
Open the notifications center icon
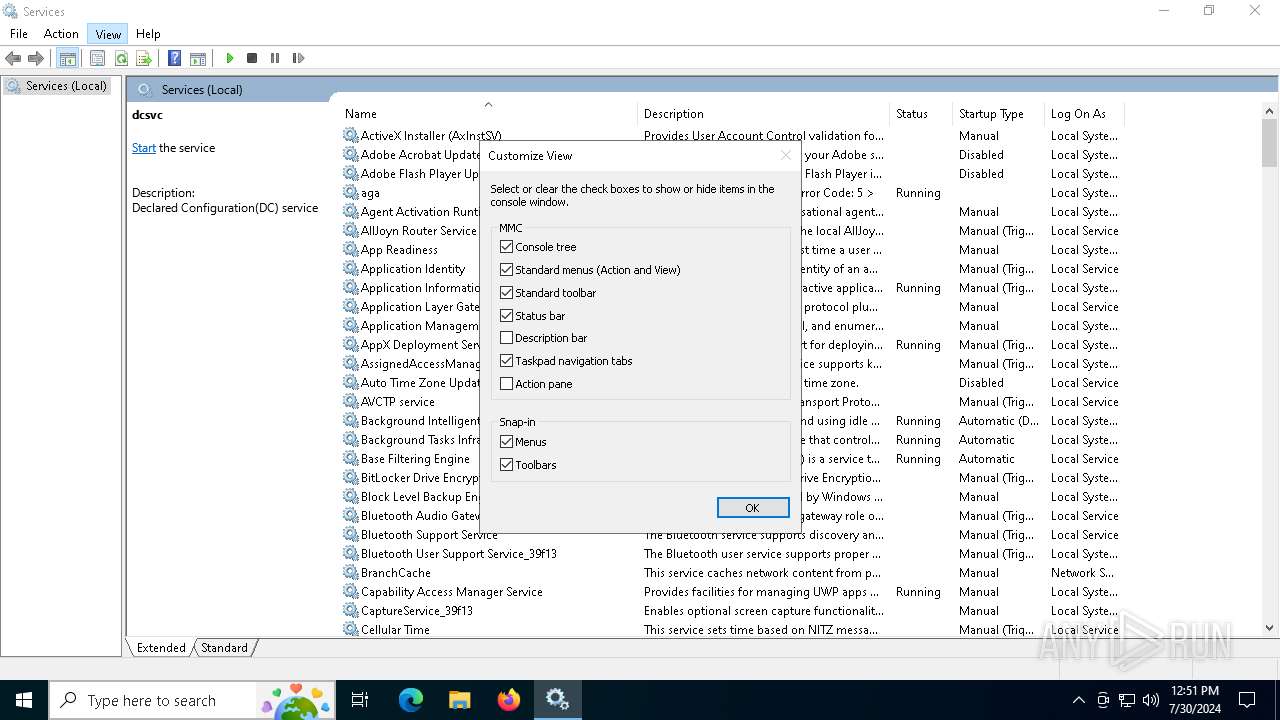(1247, 700)
